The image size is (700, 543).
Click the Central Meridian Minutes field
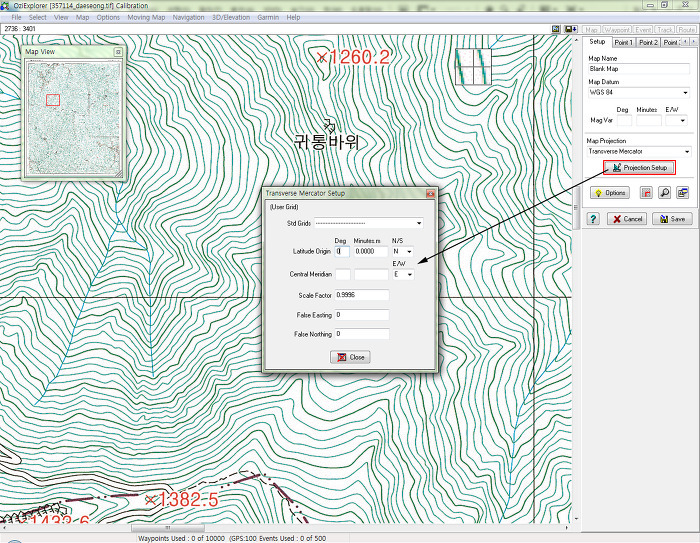(371, 274)
